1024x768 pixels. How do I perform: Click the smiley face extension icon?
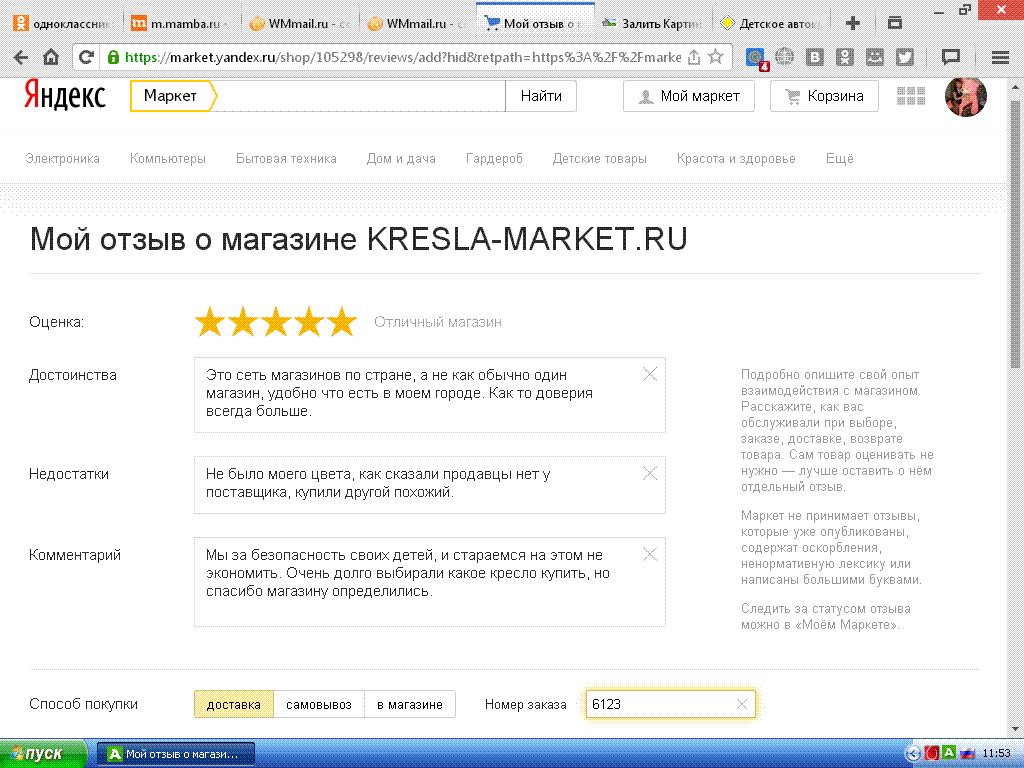coord(874,57)
